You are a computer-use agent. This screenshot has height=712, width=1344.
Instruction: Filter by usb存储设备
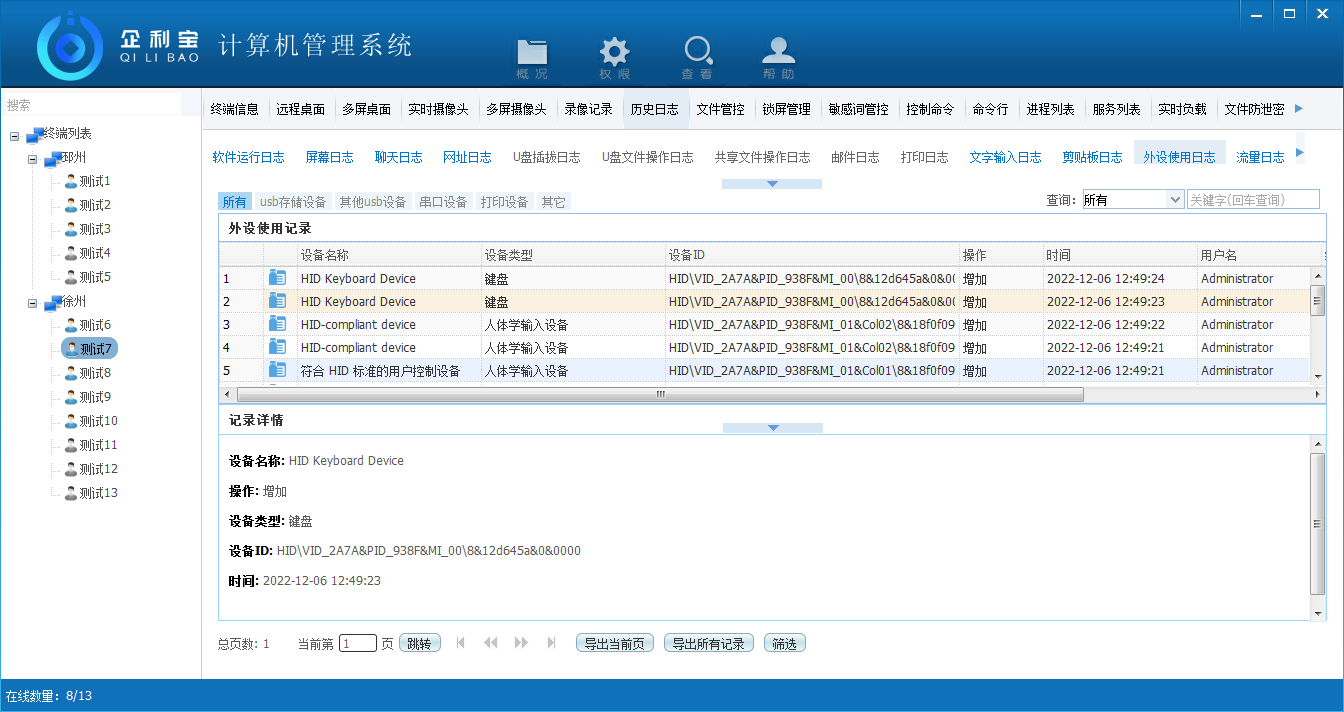point(293,202)
